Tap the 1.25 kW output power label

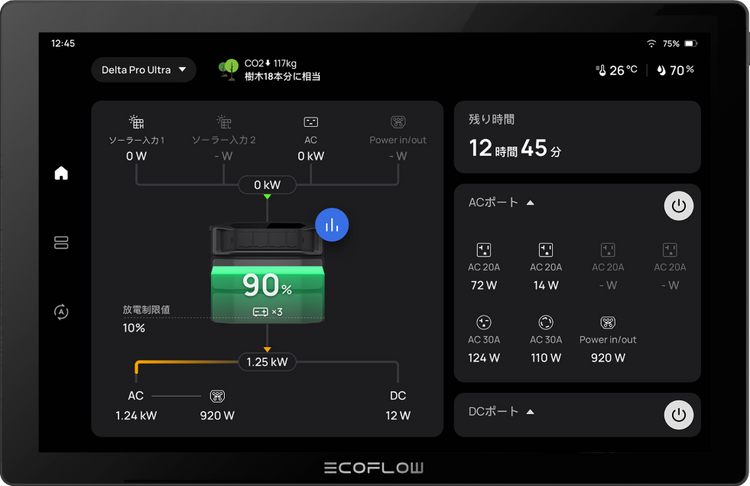[x=267, y=362]
